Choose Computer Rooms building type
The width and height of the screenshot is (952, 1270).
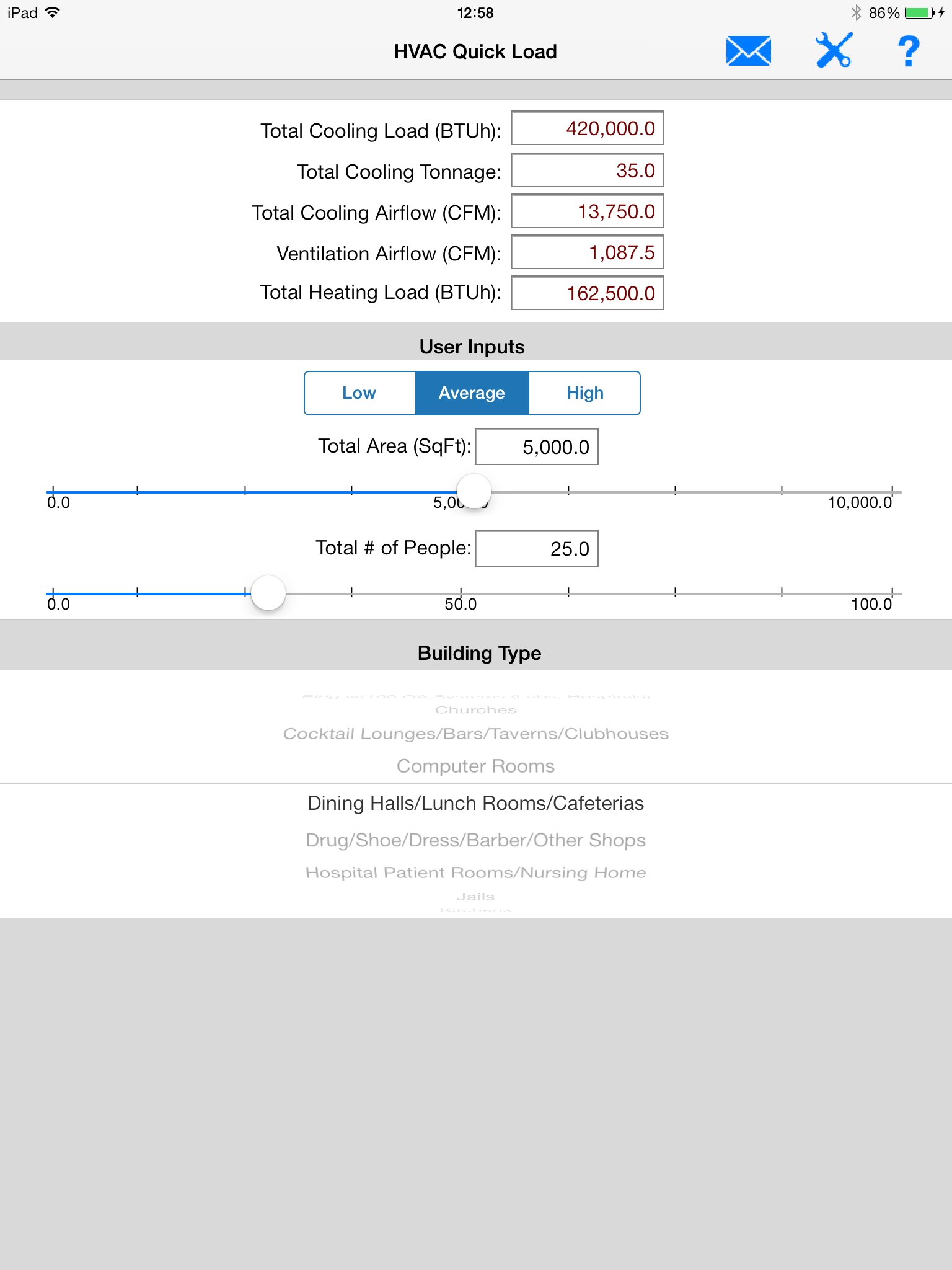pyautogui.click(x=475, y=765)
